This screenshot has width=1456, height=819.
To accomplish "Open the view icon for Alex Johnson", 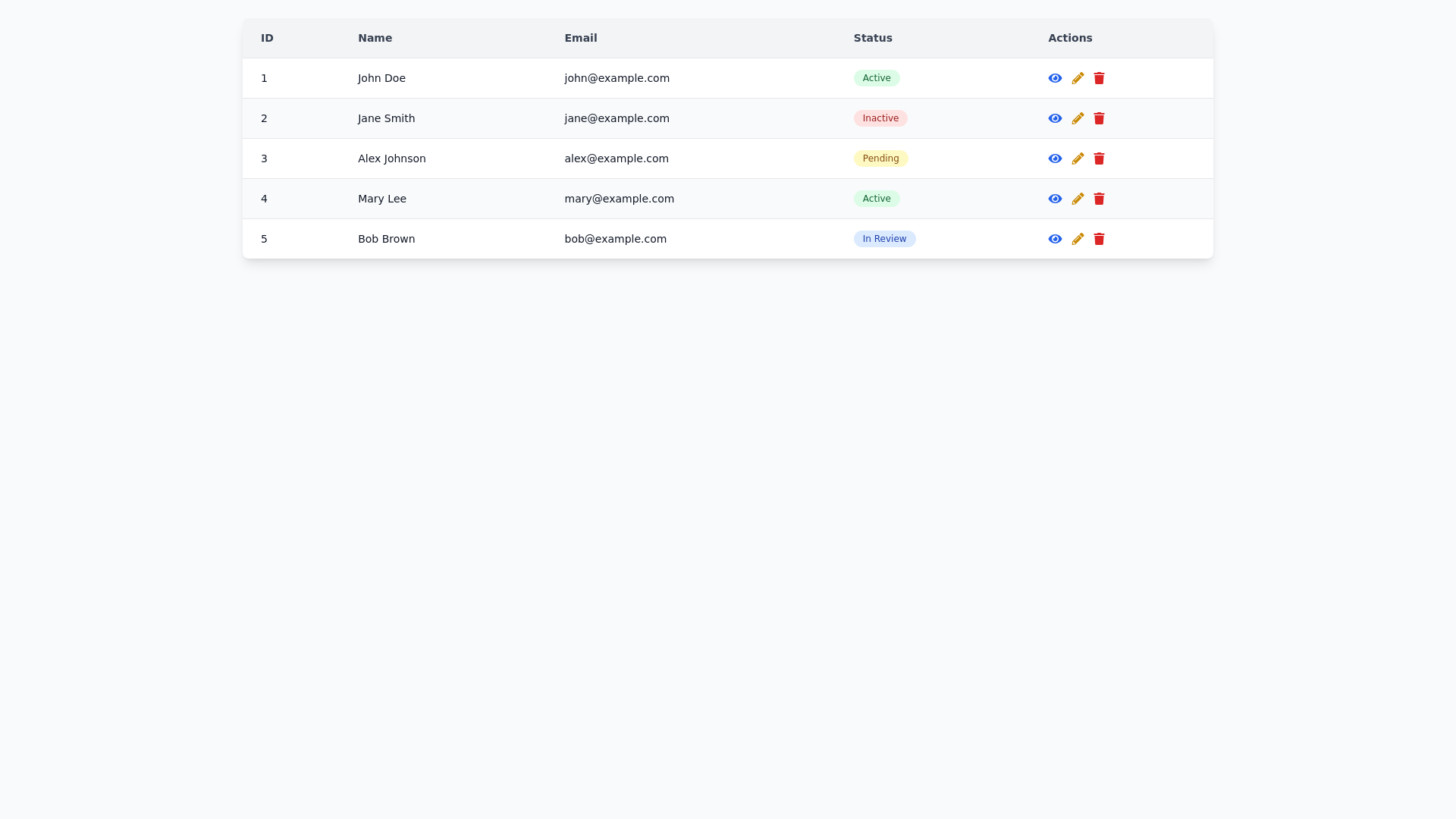I will tap(1055, 158).
